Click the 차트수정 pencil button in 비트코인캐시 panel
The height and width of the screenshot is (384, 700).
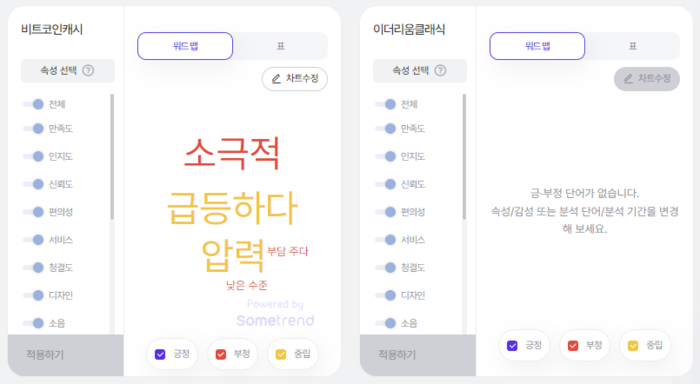295,79
